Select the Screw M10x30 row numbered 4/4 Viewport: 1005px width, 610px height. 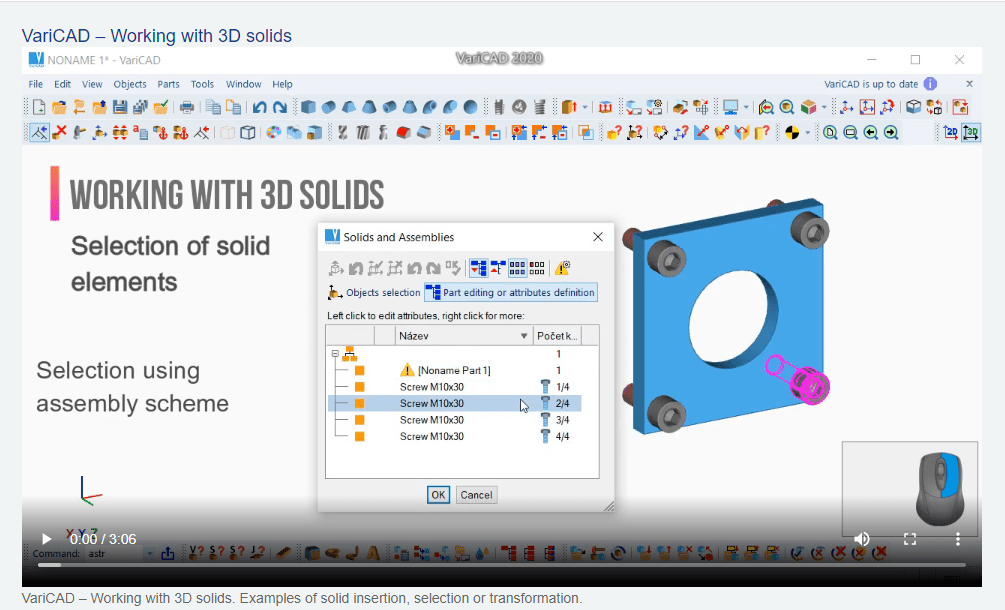tap(454, 436)
